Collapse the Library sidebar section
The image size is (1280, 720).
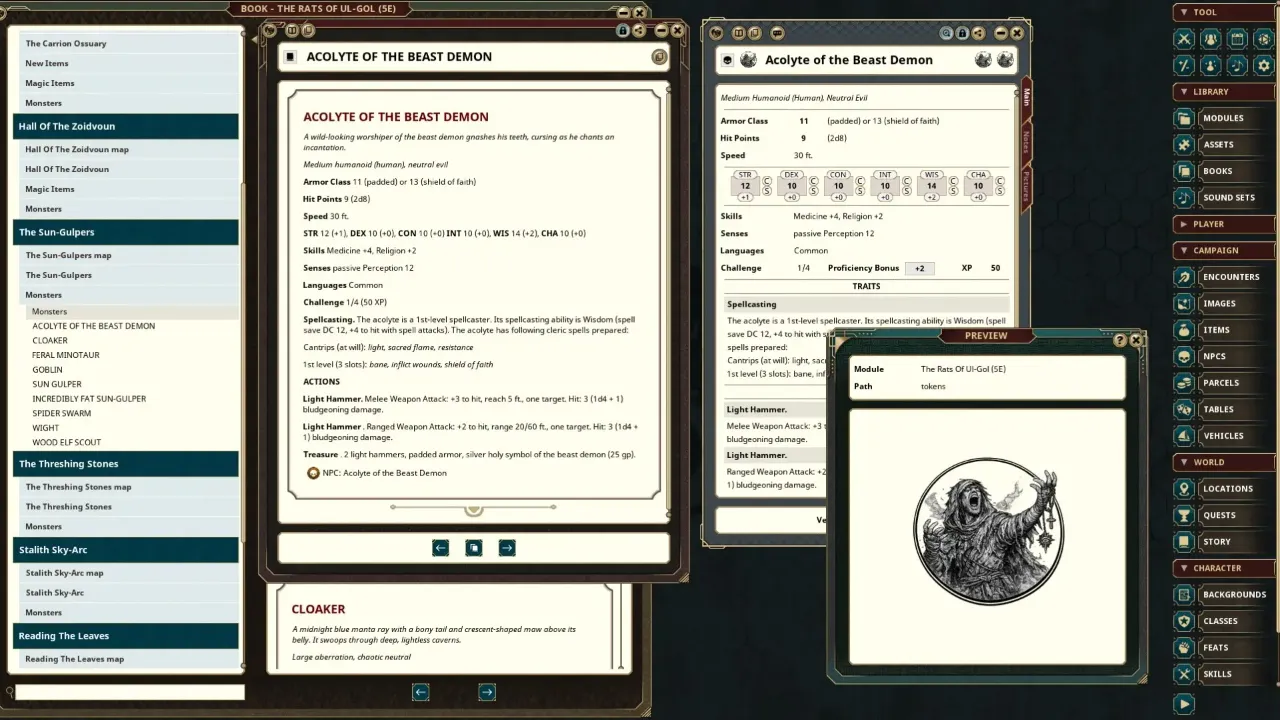1224,91
